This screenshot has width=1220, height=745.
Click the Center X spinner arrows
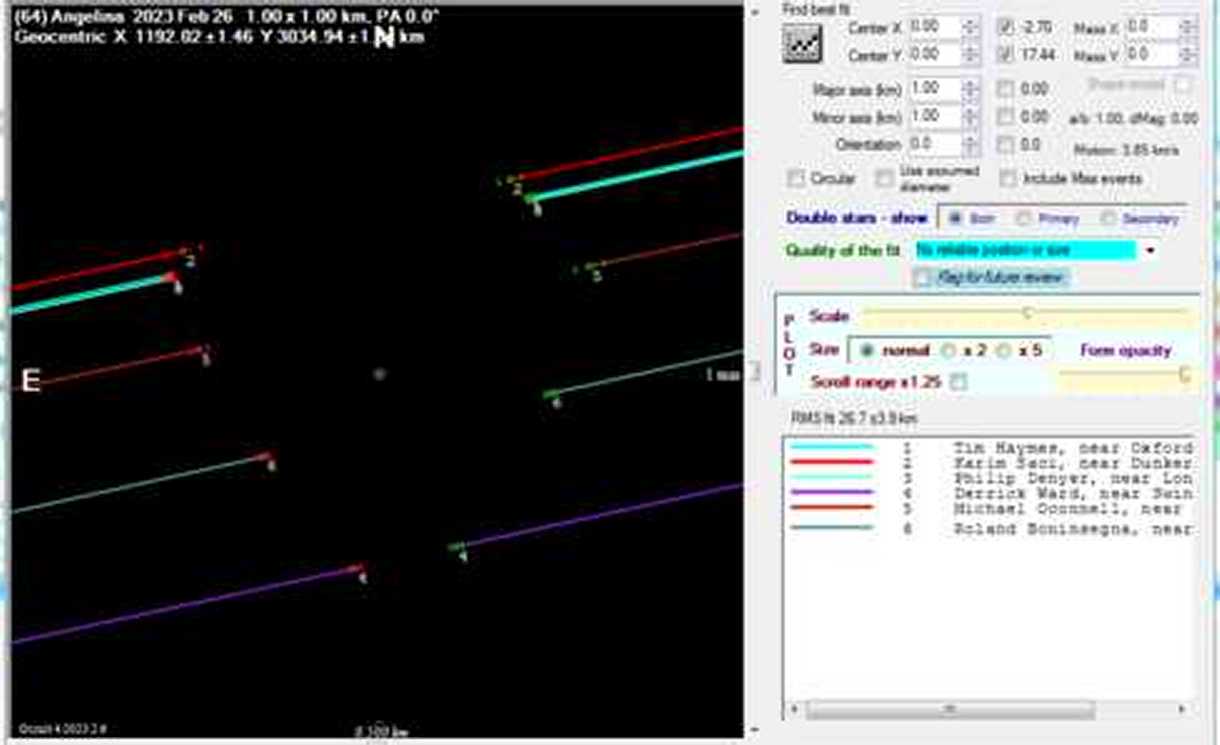click(969, 27)
